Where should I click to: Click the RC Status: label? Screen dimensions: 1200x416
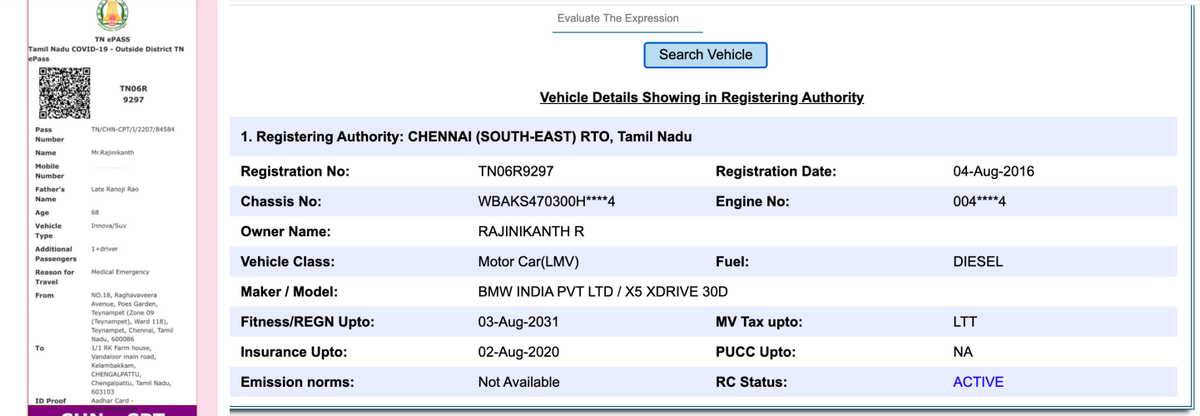751,382
